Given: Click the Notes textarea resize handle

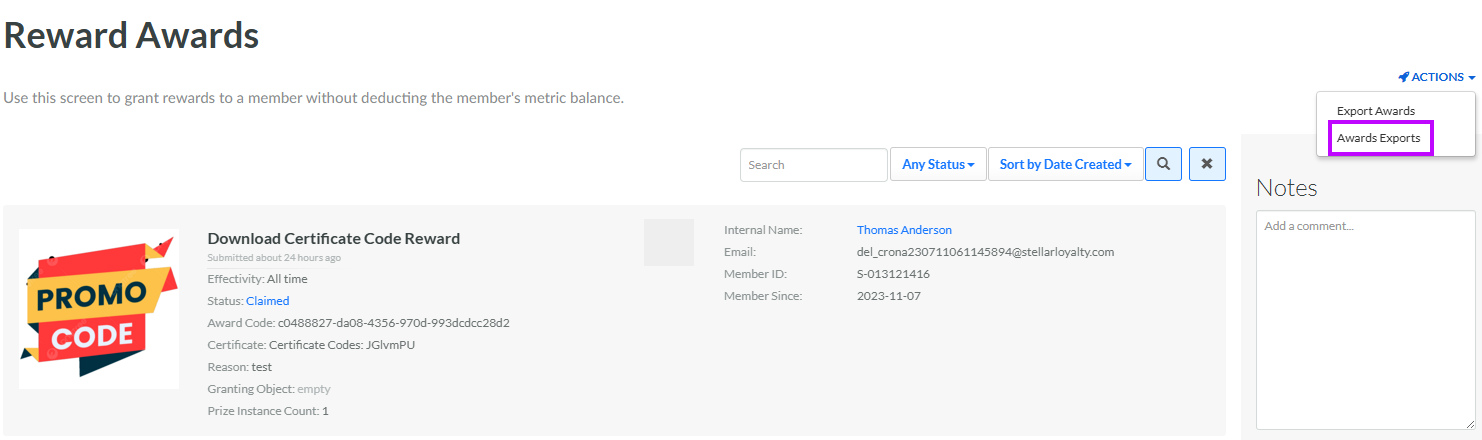Looking at the screenshot, I should pos(1469,424).
